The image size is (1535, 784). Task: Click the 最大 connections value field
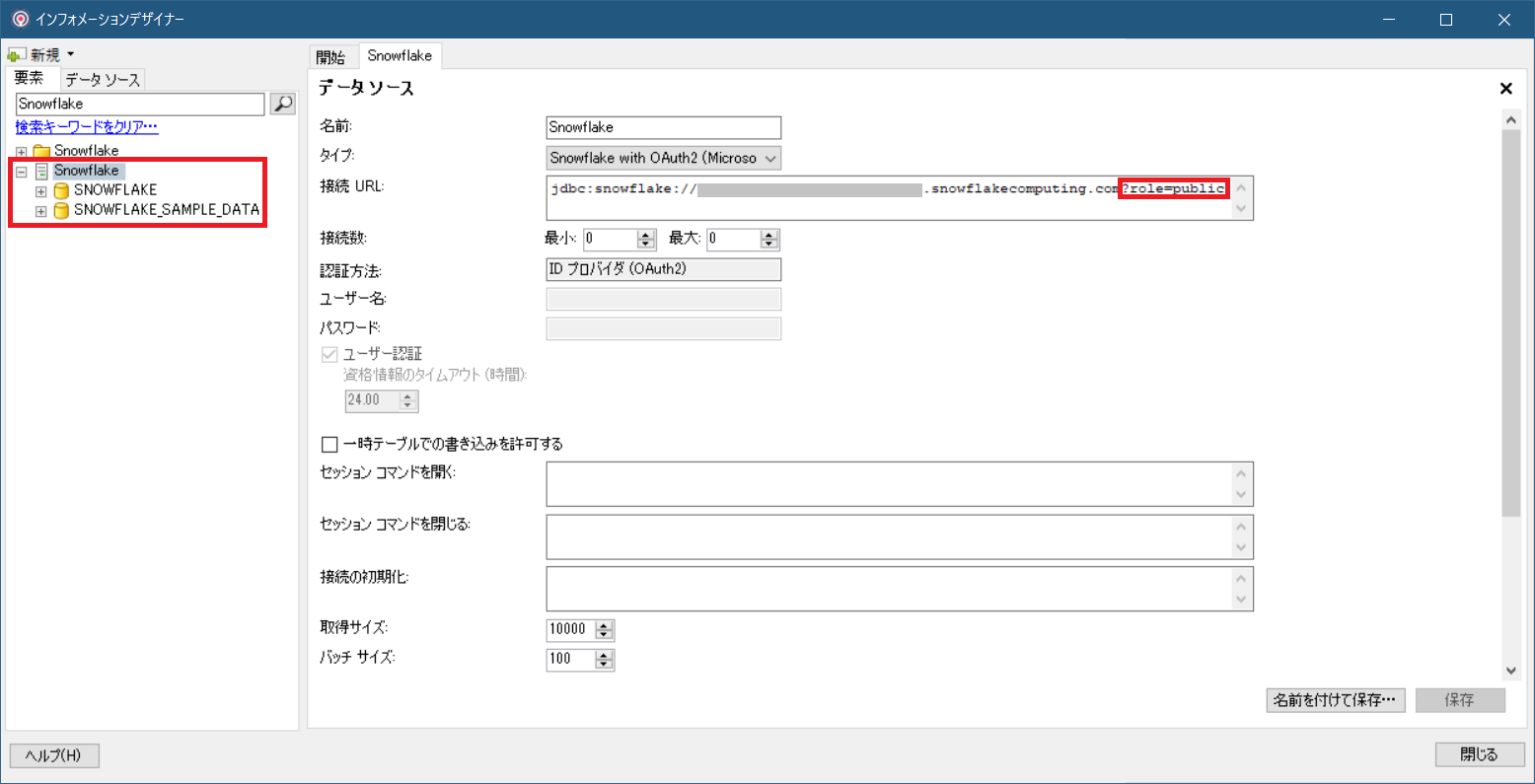click(734, 239)
